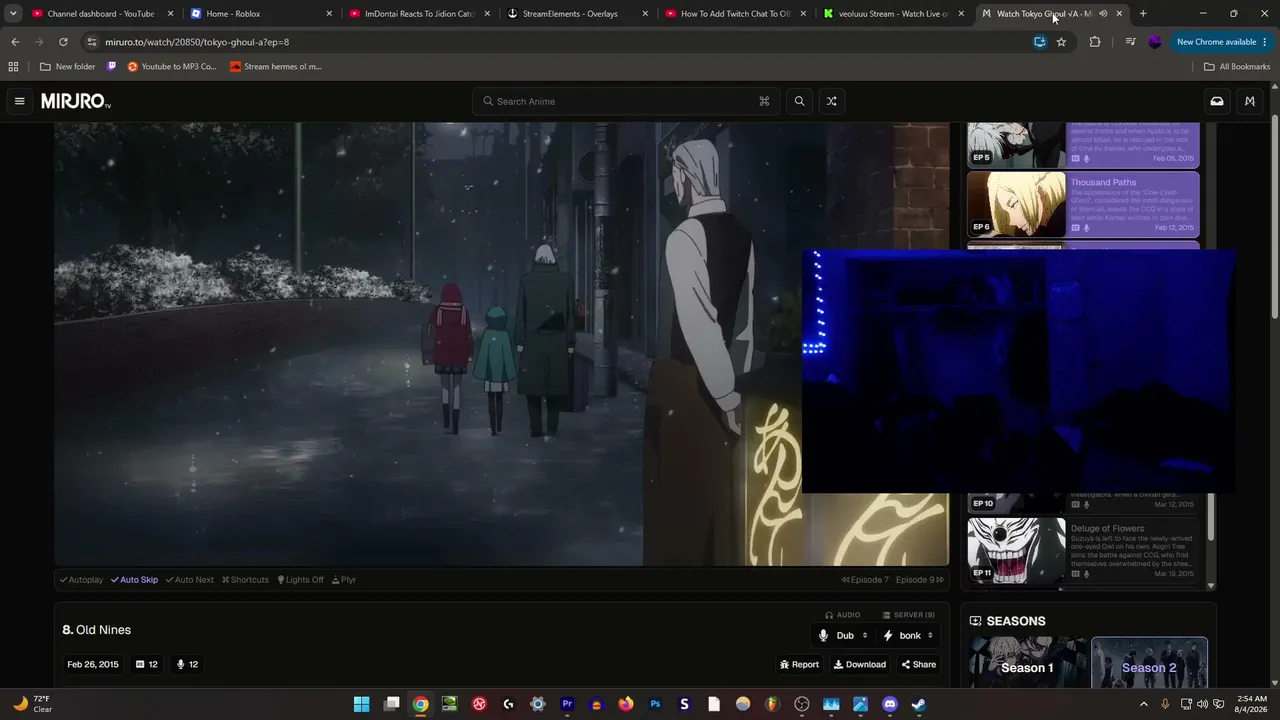The height and width of the screenshot is (720, 1280).
Task: Close the veoluuu Stream tab
Action: (961, 14)
